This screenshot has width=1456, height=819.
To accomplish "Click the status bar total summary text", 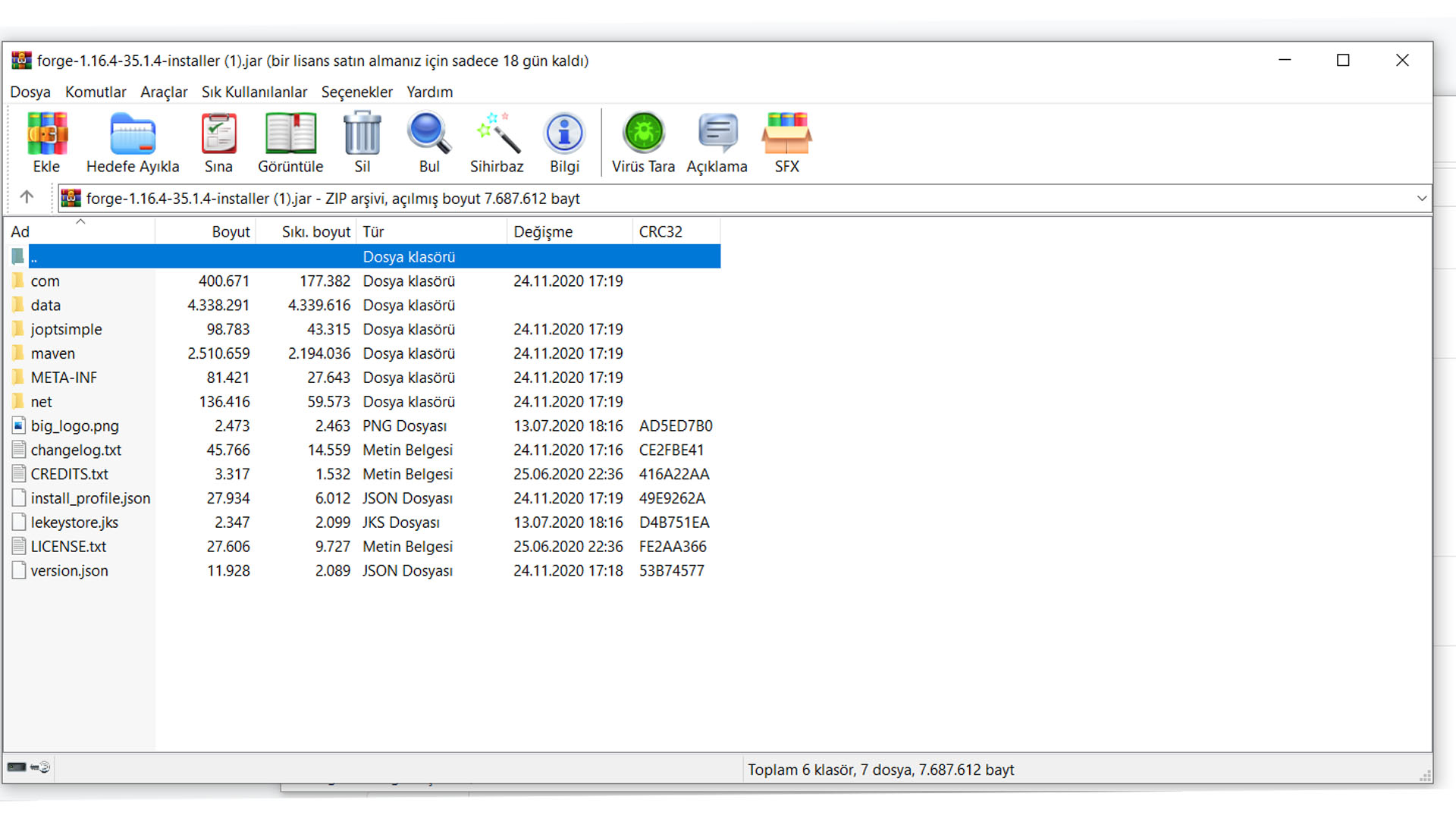I will 881,770.
